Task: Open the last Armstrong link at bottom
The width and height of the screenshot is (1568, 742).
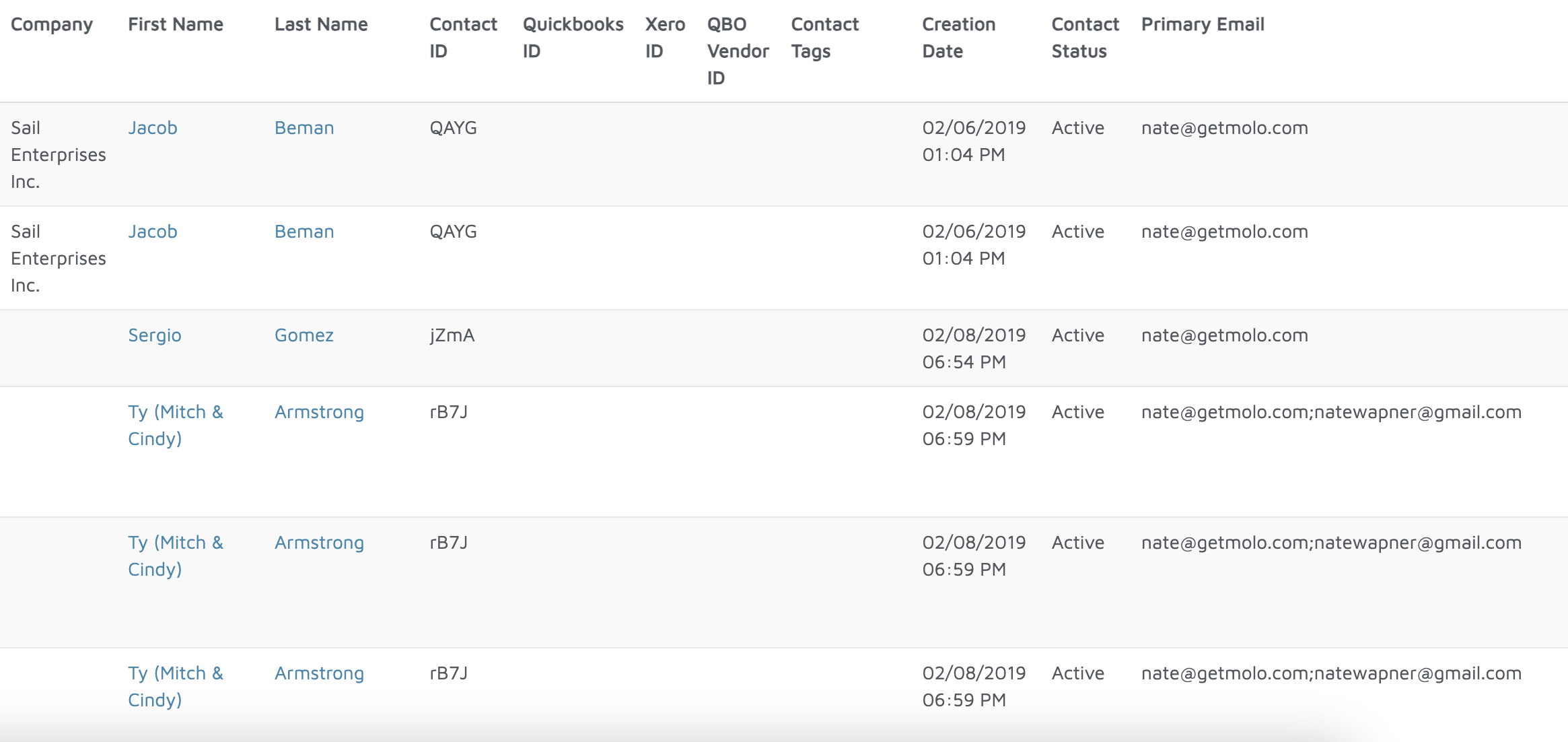Action: click(319, 673)
